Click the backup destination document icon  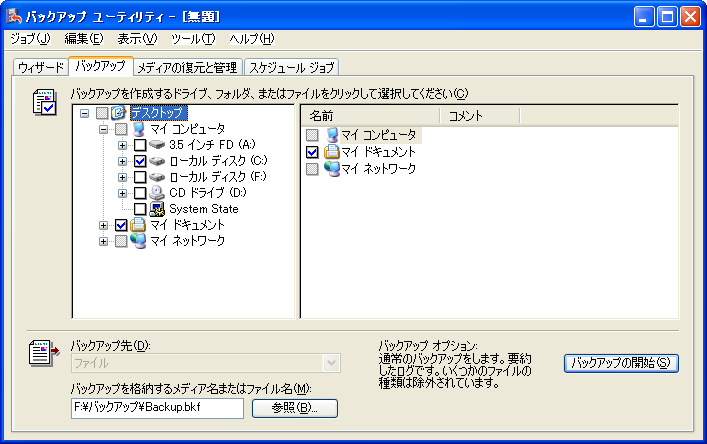(44, 353)
